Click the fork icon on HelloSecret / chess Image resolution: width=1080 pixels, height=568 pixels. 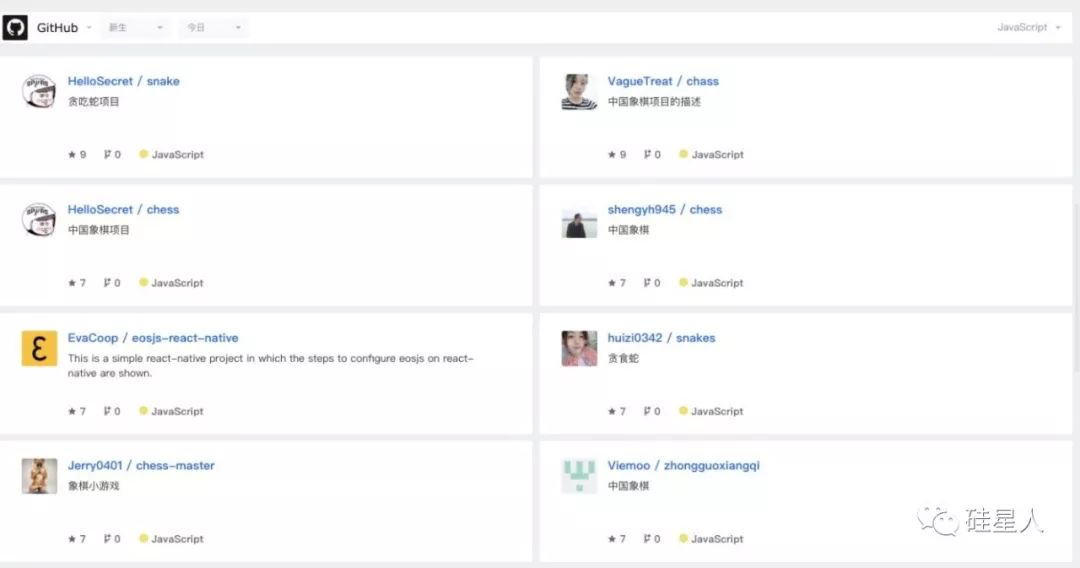tap(107, 282)
